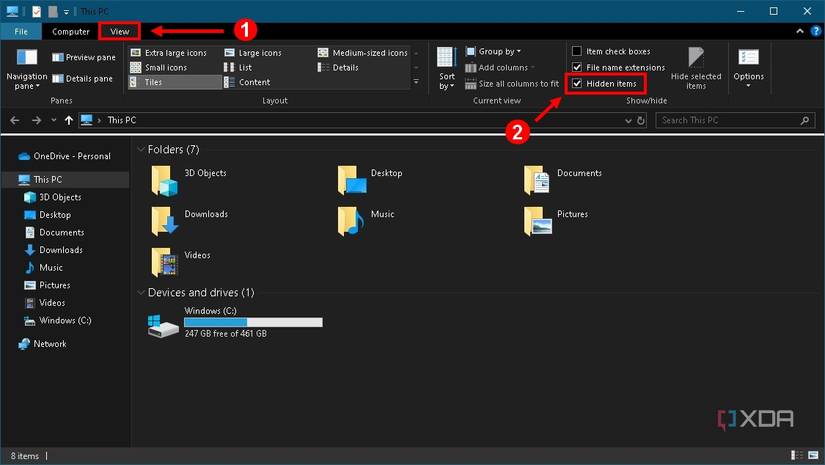Select Medium-sized icons layout
The width and height of the screenshot is (825, 465).
click(x=363, y=53)
